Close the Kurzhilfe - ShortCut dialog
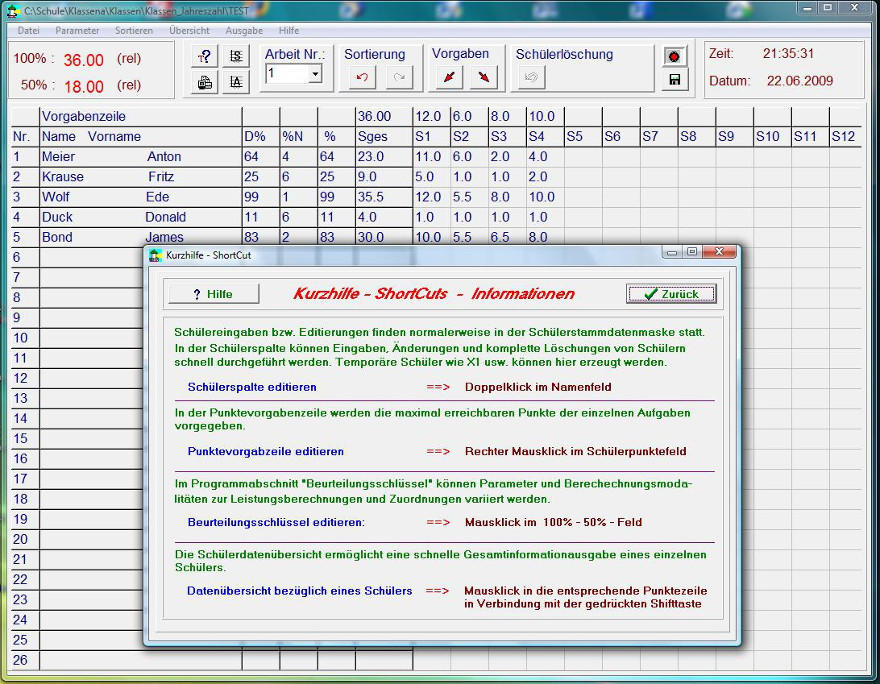880x684 pixels. click(720, 253)
